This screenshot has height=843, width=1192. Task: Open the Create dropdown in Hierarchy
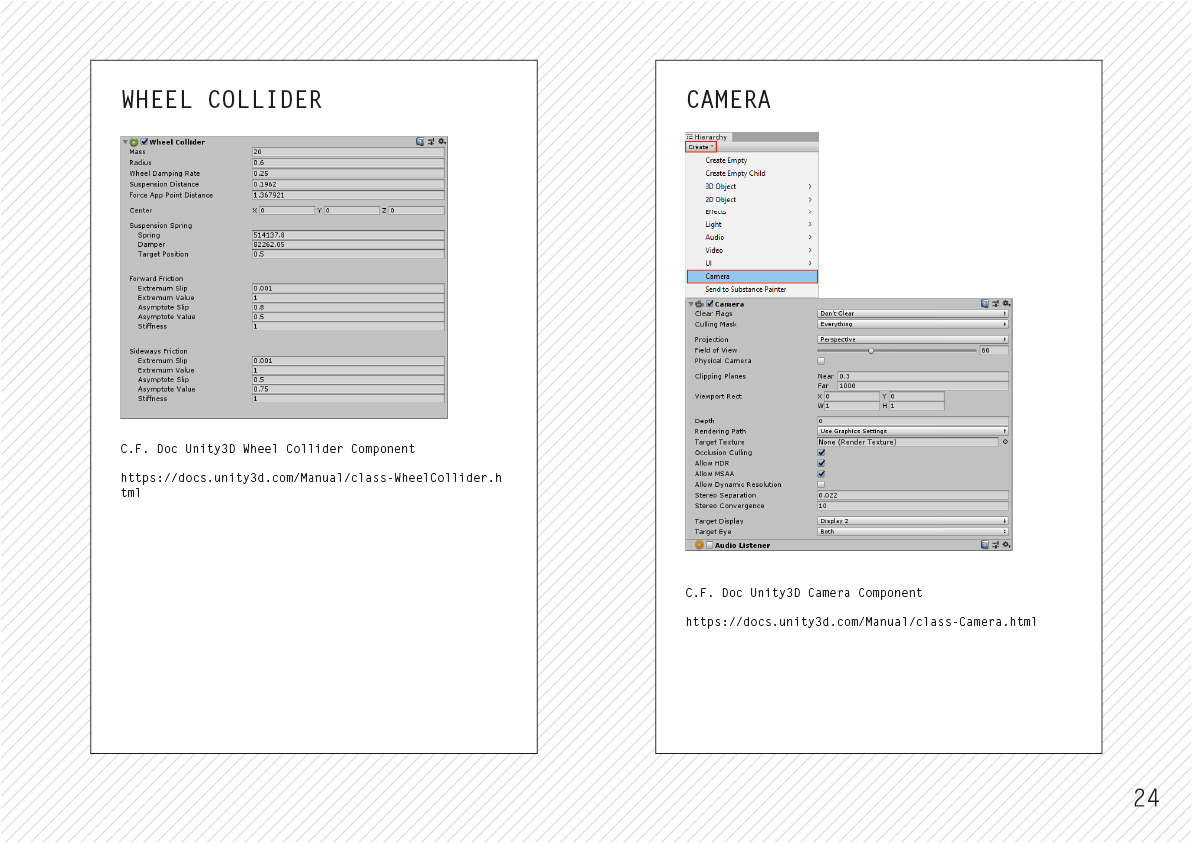701,147
